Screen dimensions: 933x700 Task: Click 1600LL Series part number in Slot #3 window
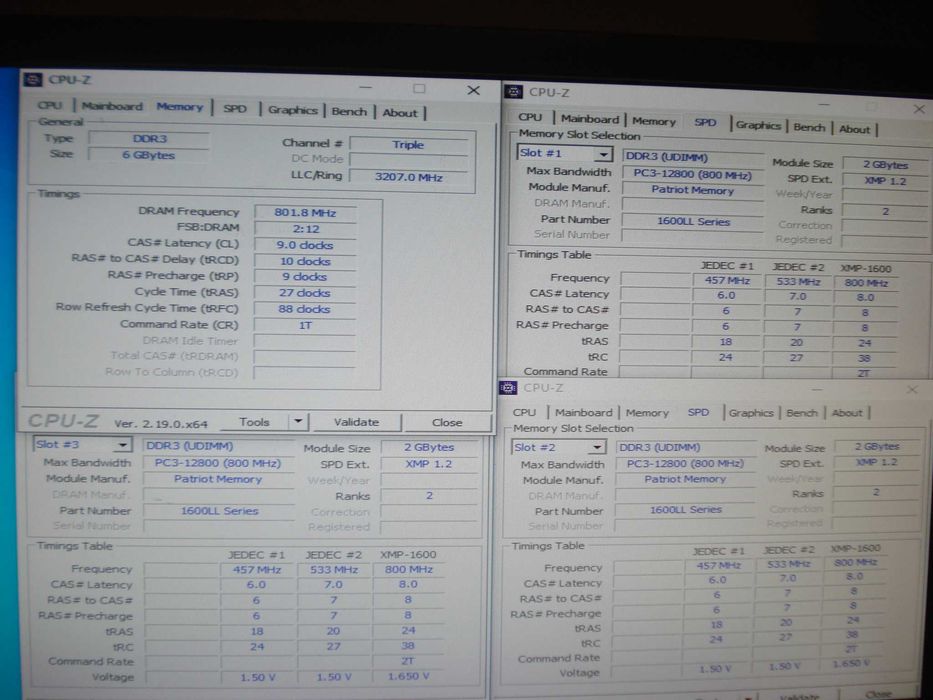(x=219, y=511)
